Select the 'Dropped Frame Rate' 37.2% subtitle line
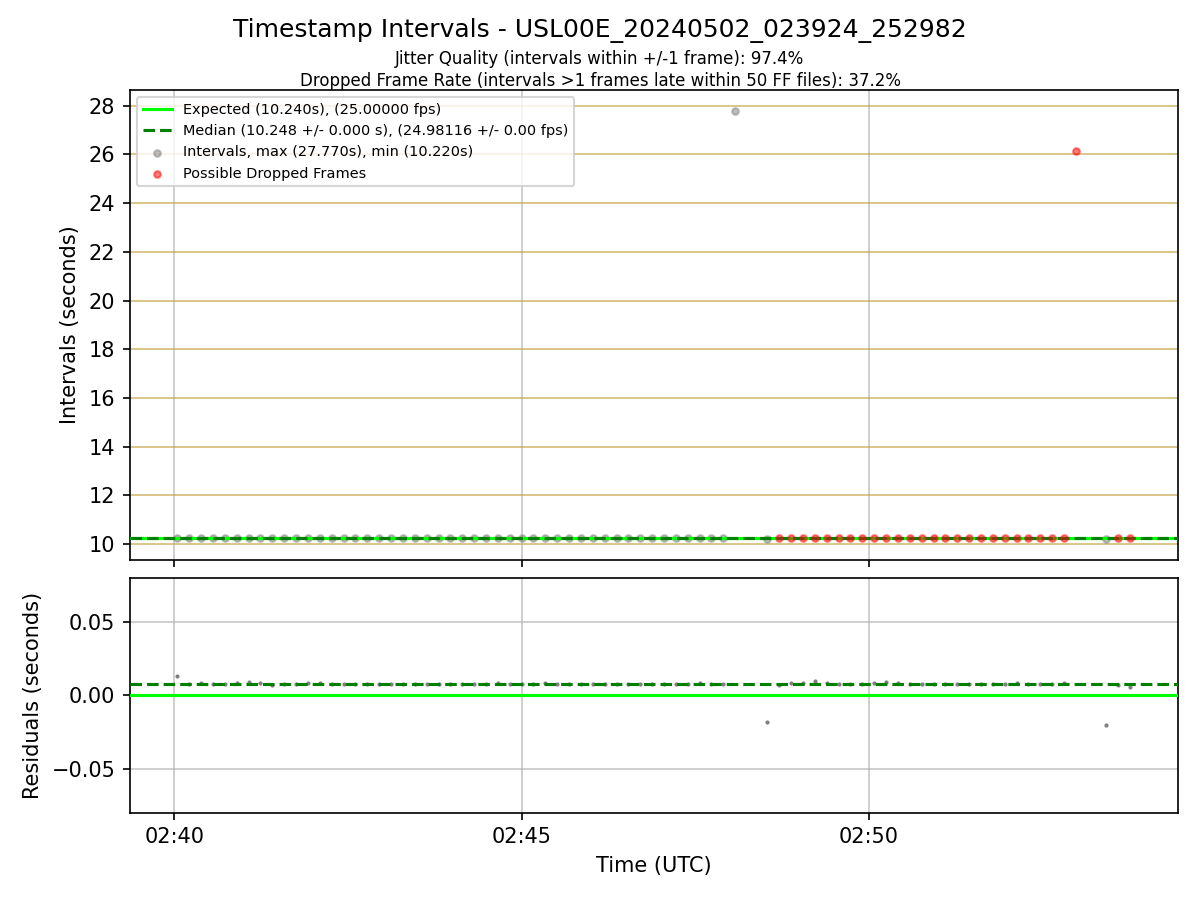The width and height of the screenshot is (1200, 900). (600, 80)
